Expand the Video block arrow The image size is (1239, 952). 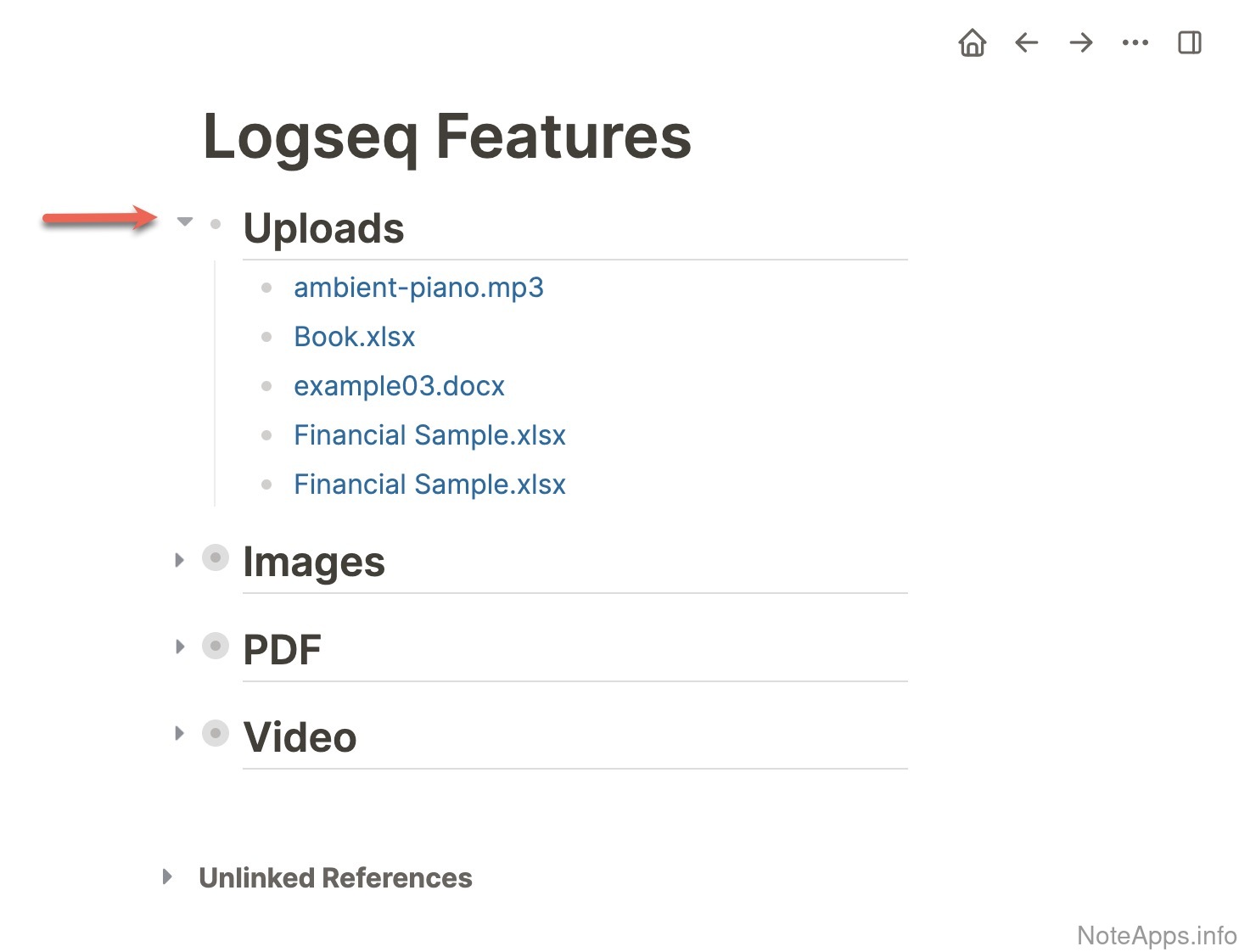179,734
